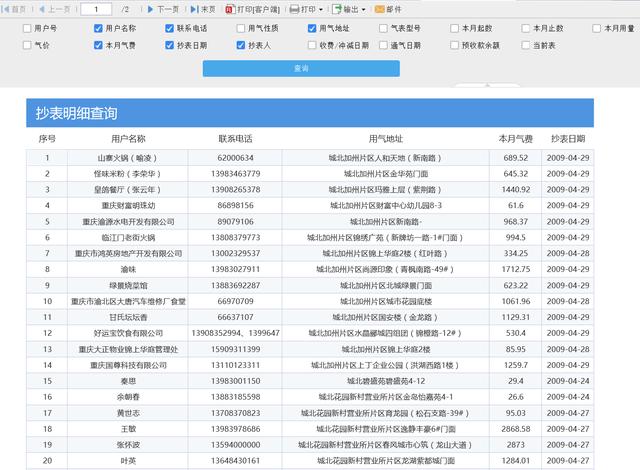Select phone number 13002329537
Image resolution: width=640 pixels, height=470 pixels.
point(236,253)
